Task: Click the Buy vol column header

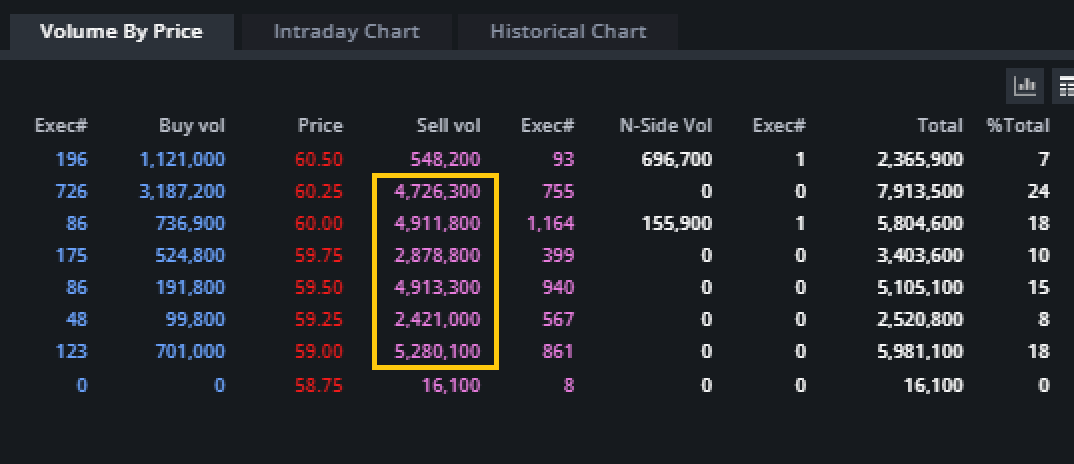Action: (192, 126)
